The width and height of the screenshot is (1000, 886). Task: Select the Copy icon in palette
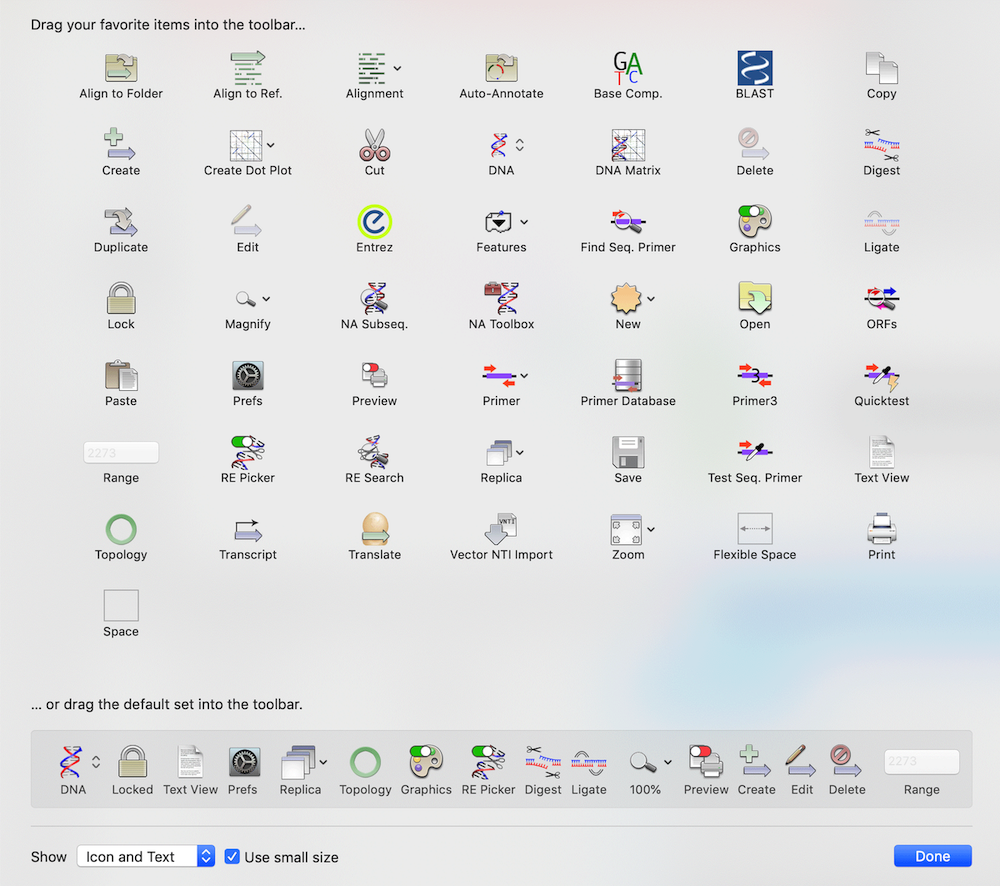(881, 67)
